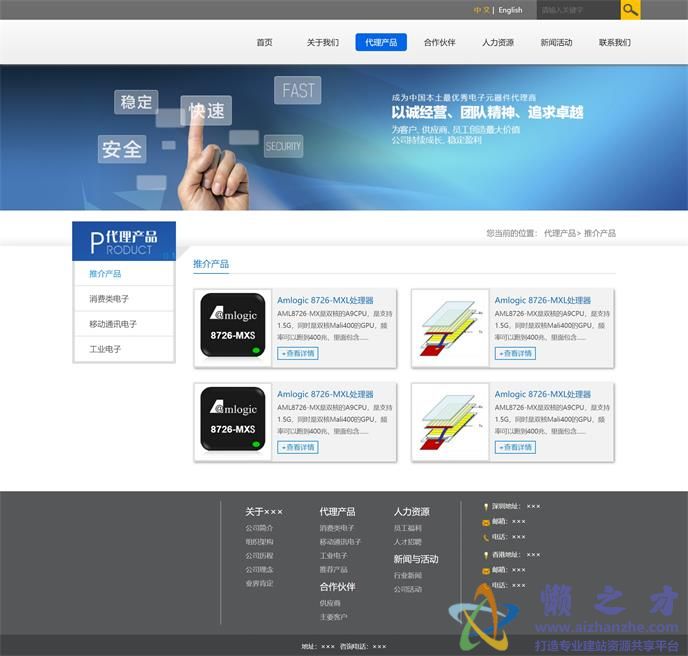This screenshot has width=688, height=656.
Task: Click the envelope icon under Shenzhen address
Action: tap(486, 522)
